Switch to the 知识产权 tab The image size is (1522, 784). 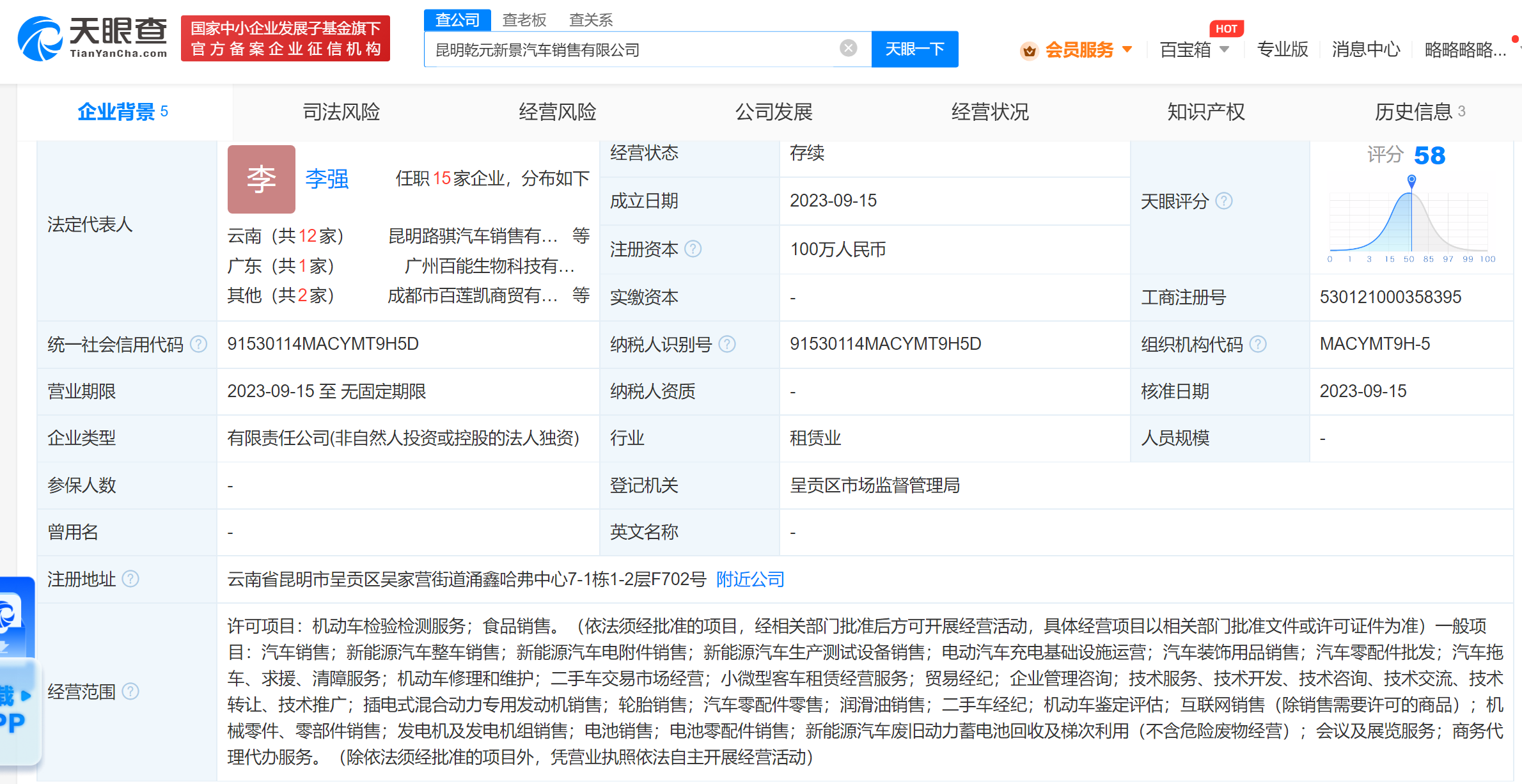[1205, 112]
